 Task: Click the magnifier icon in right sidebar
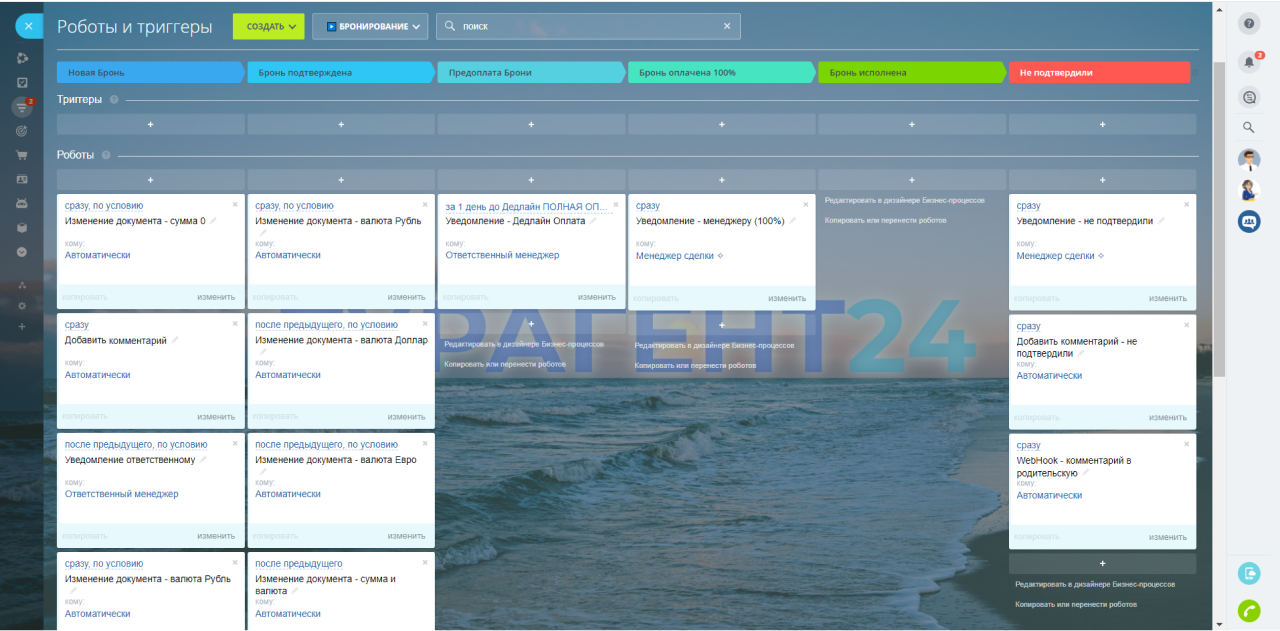[x=1248, y=127]
